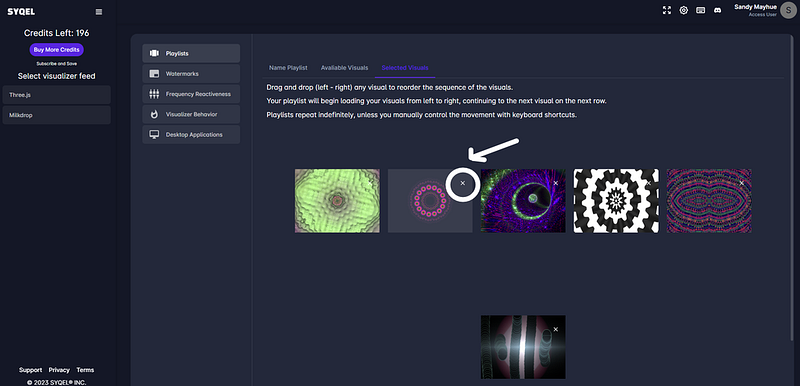800x386 pixels.
Task: Remove the pink ring visual with X
Action: pos(463,183)
